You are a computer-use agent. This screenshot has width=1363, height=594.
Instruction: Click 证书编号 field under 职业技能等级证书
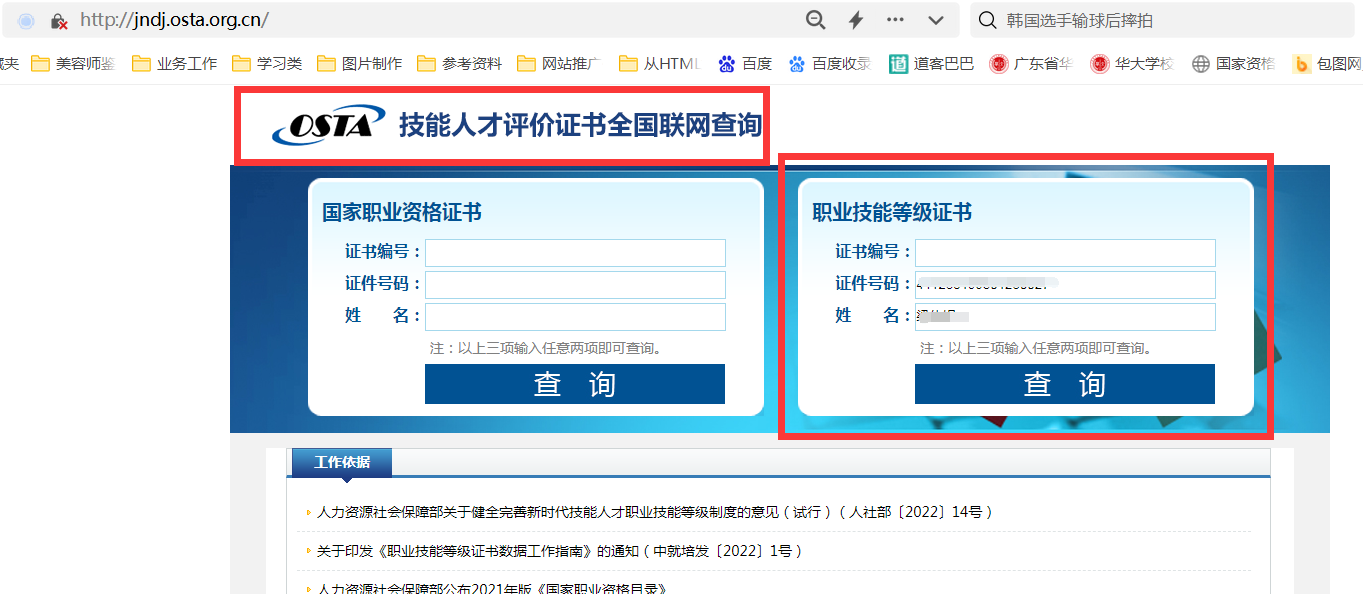tap(1065, 253)
